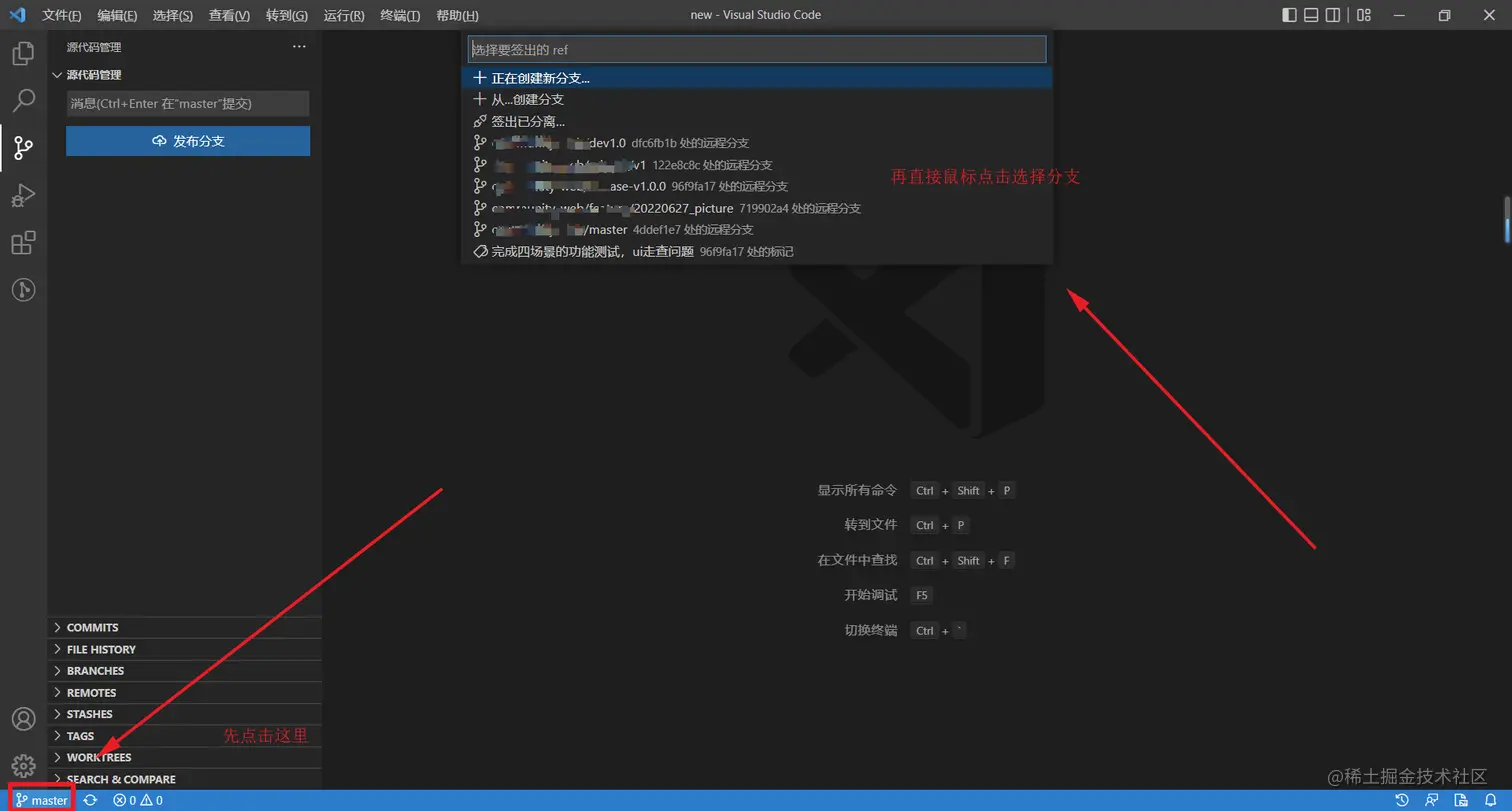Open the 帮助(H) menu
Image resolution: width=1512 pixels, height=811 pixels.
click(457, 15)
